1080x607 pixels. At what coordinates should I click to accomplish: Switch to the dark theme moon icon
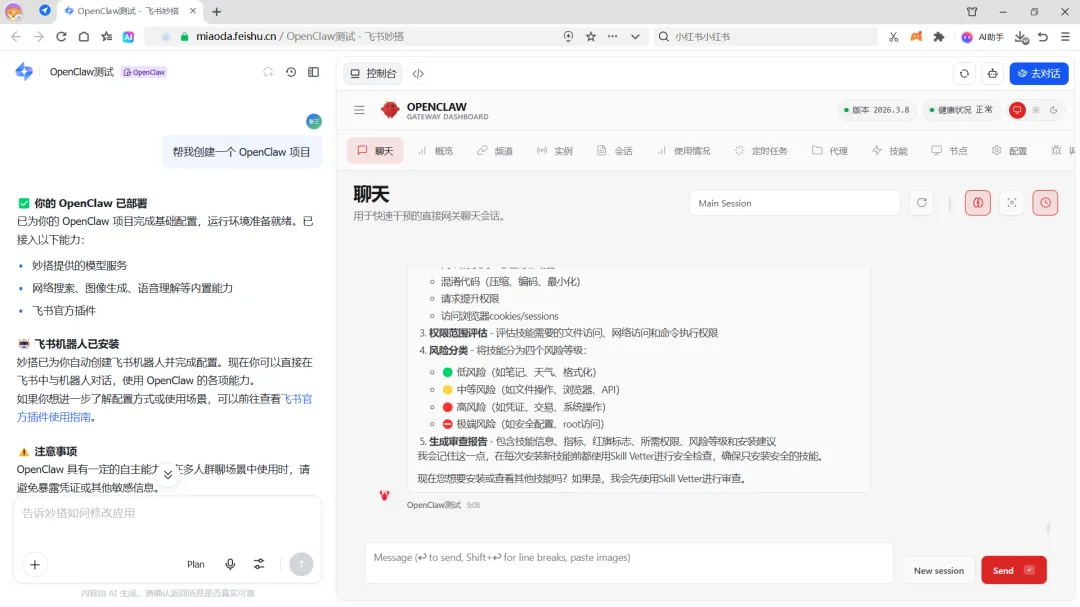[1054, 110]
